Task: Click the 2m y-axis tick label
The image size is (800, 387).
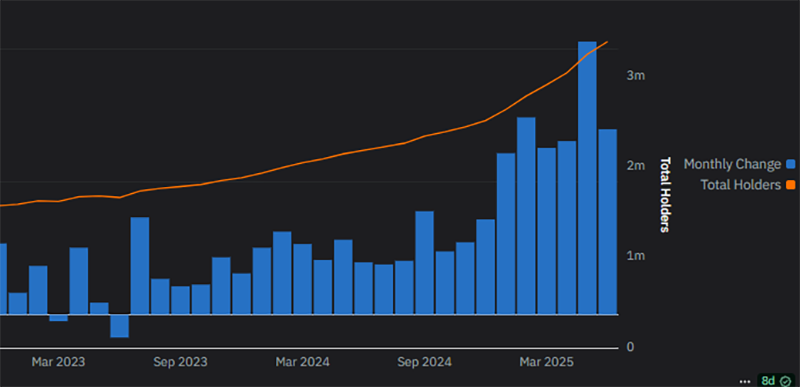Action: tap(636, 166)
